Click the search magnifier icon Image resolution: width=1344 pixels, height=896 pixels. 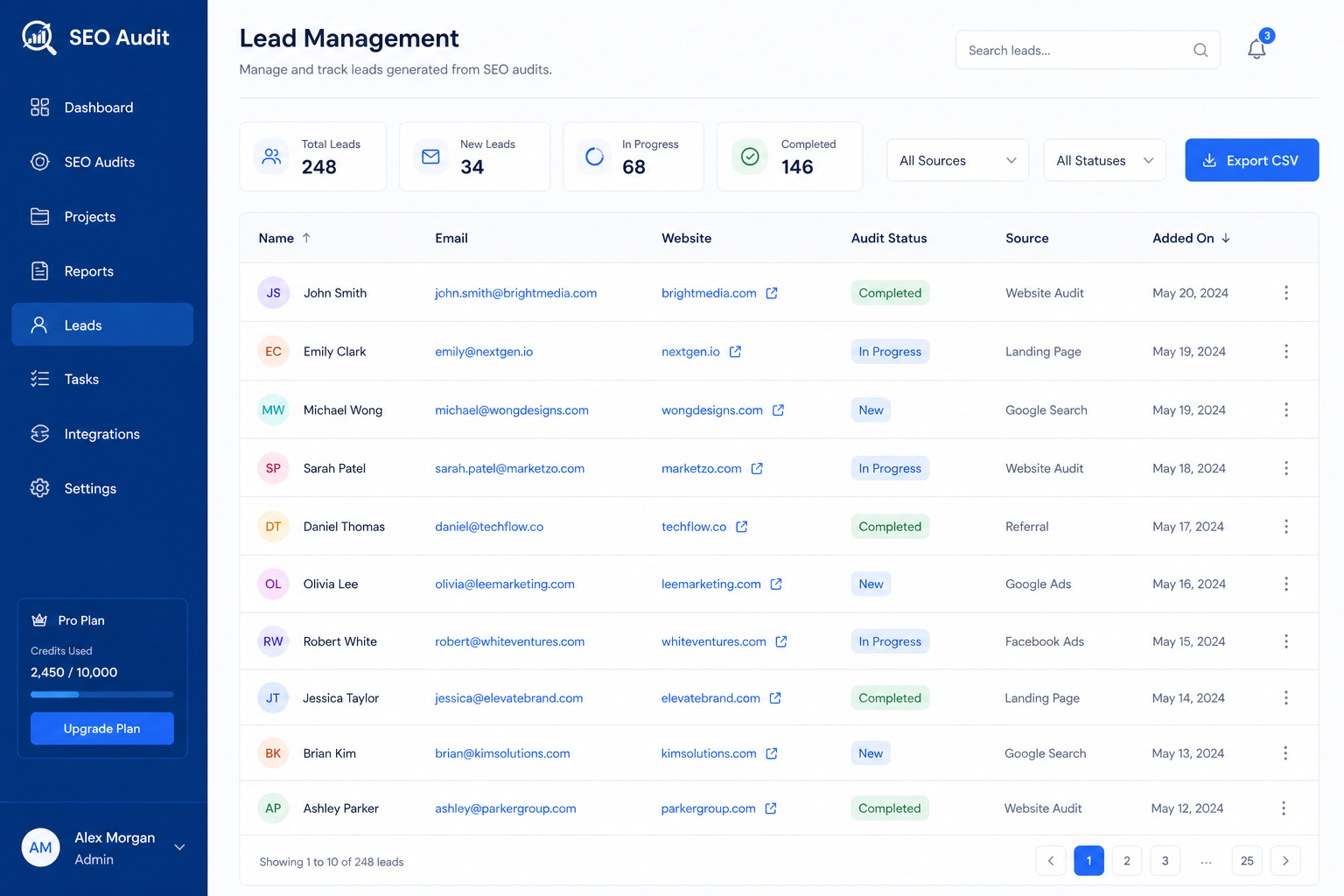click(x=1200, y=50)
